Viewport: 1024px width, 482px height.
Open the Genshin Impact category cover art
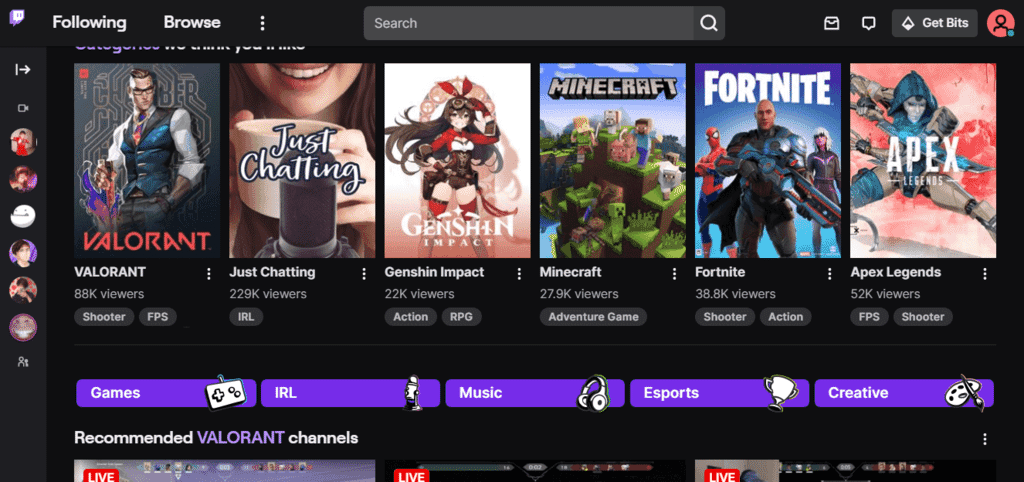pos(457,161)
